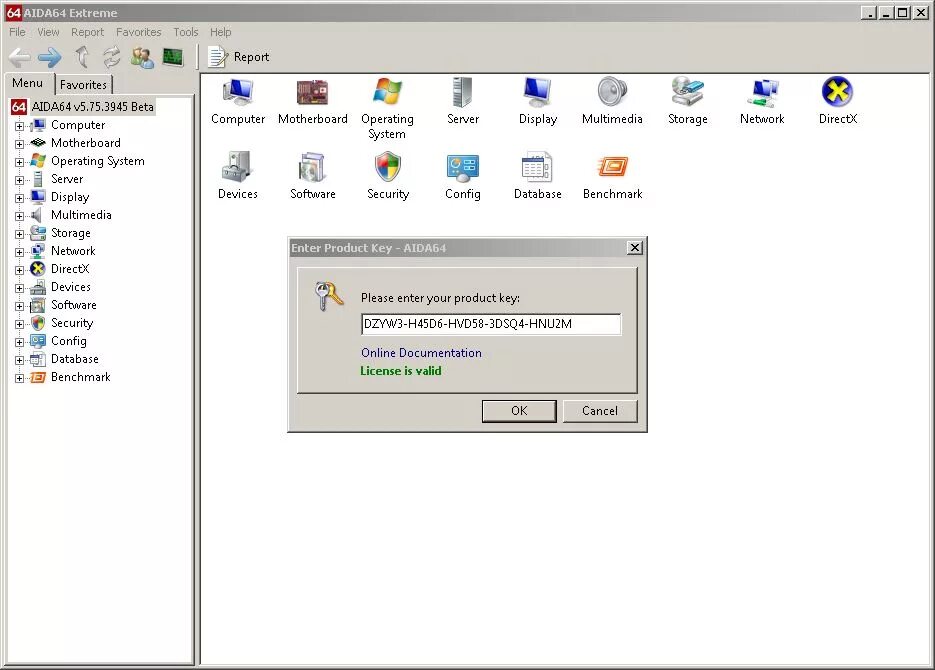Maximize the AIDA64 Extreme window
The image size is (935, 670).
click(x=903, y=13)
